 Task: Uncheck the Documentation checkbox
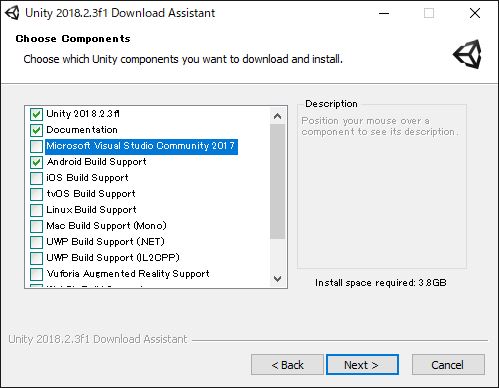tap(36, 130)
